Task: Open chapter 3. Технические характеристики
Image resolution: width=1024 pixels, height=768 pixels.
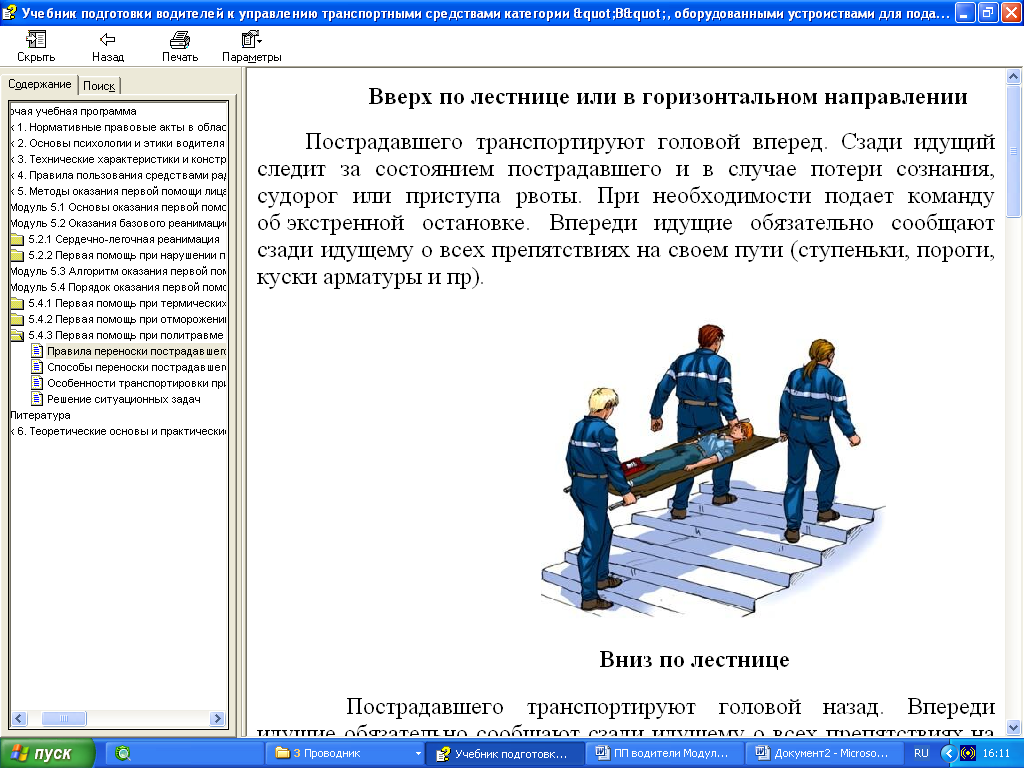Action: [x=118, y=159]
